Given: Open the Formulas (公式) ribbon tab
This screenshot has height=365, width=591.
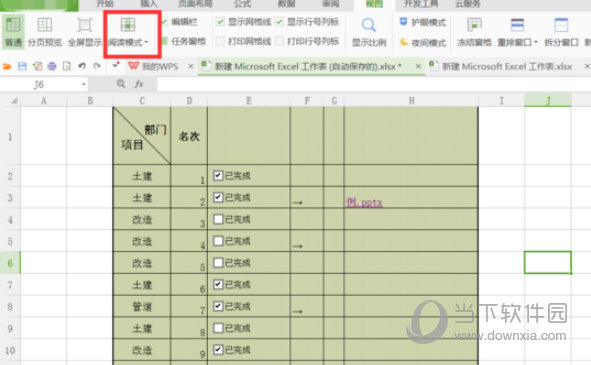Looking at the screenshot, I should (x=242, y=4).
